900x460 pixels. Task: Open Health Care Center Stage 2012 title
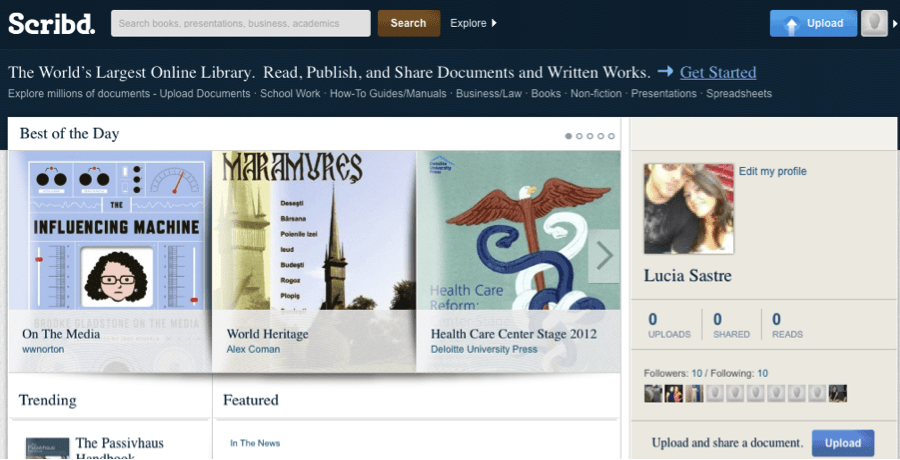tap(514, 334)
